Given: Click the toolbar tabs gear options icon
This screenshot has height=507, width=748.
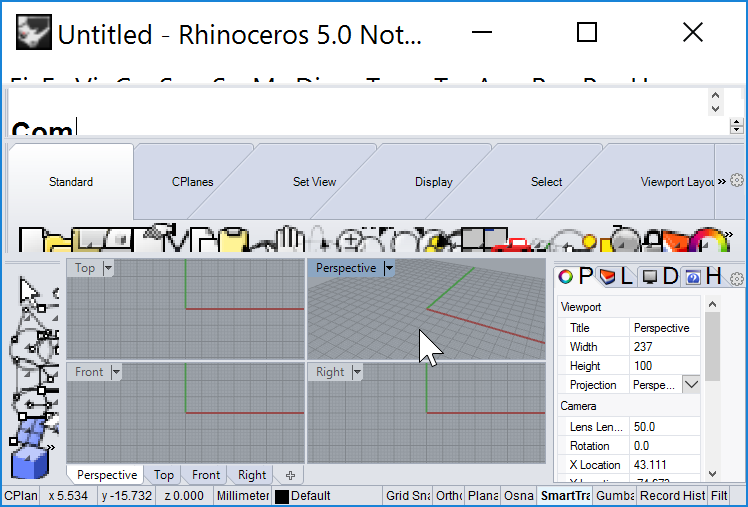Looking at the screenshot, I should click(x=737, y=180).
